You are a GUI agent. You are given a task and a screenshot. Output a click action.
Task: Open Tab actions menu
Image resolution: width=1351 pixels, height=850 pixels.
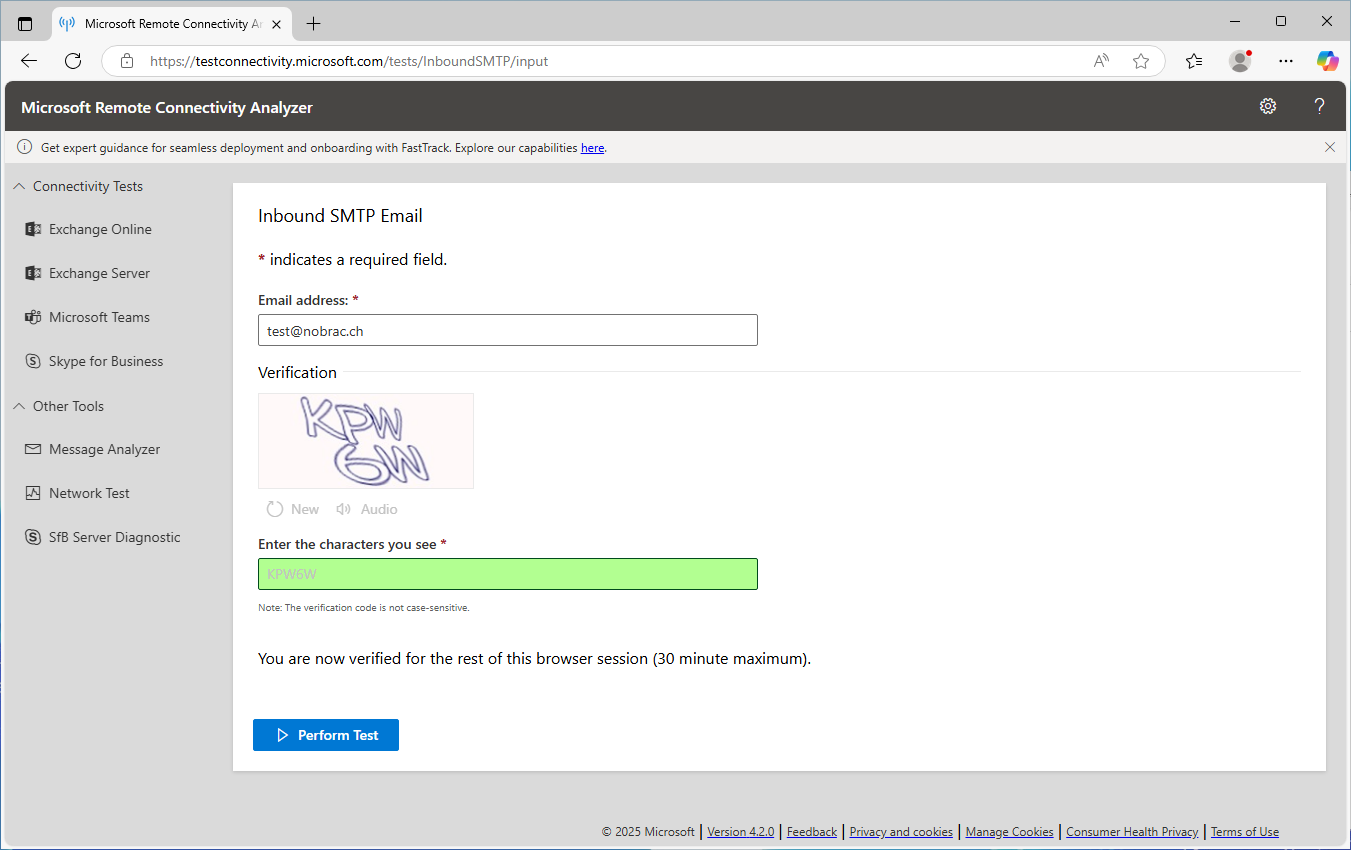point(25,23)
